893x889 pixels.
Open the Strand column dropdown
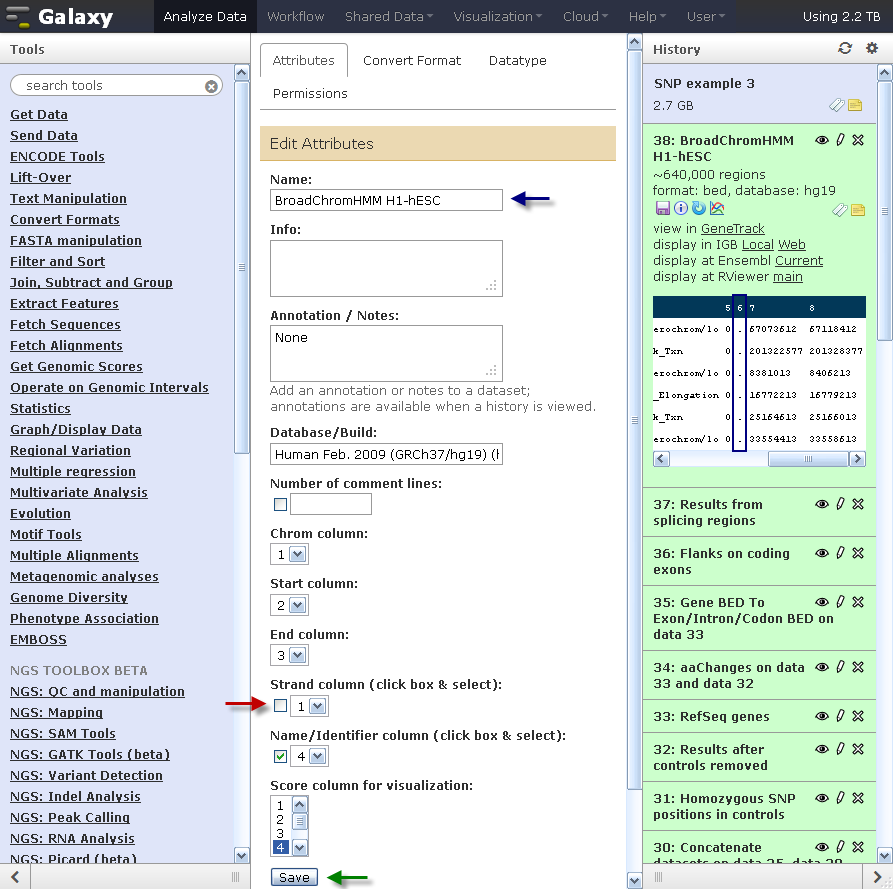[x=309, y=706]
